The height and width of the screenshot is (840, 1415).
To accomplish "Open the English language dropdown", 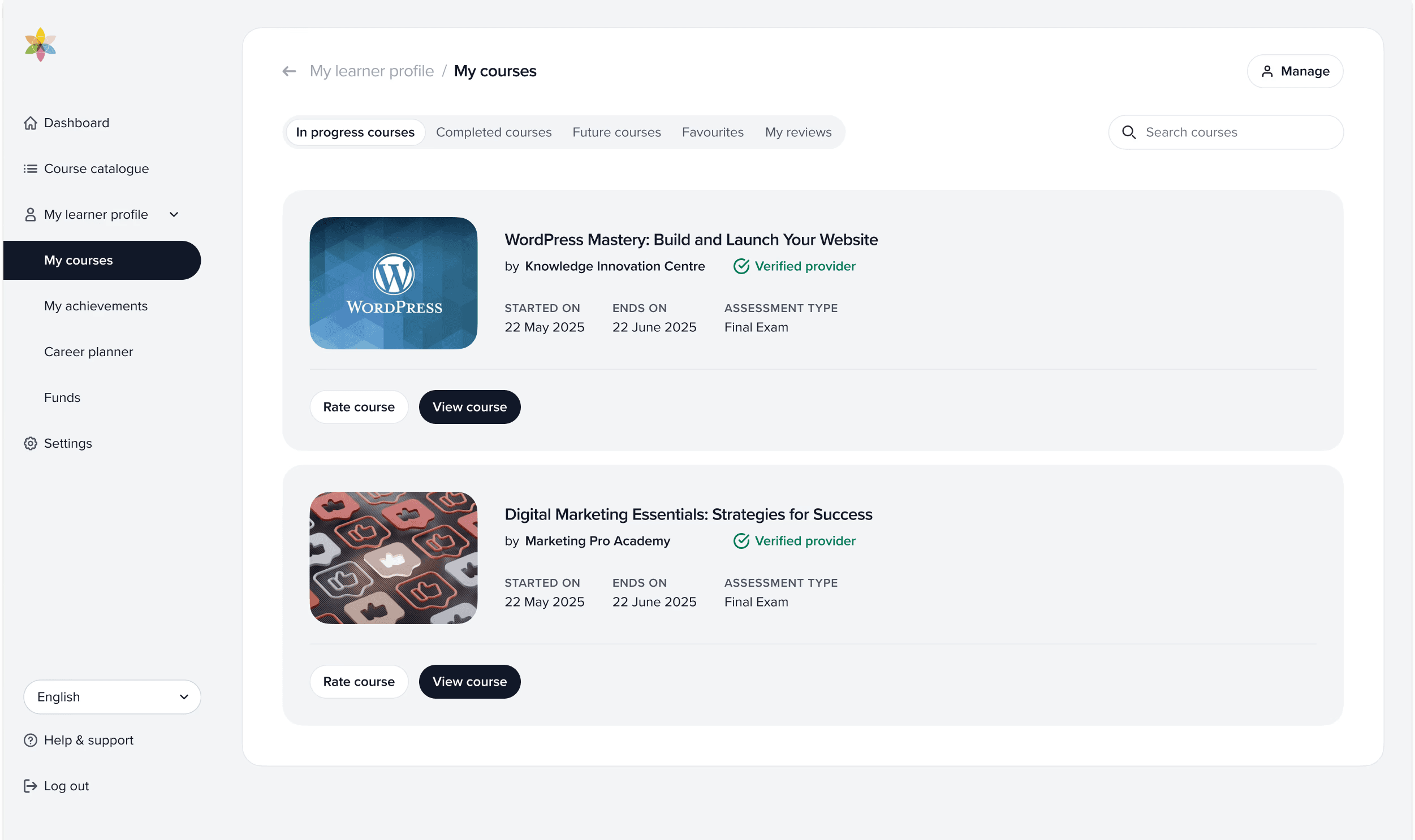I will point(112,697).
